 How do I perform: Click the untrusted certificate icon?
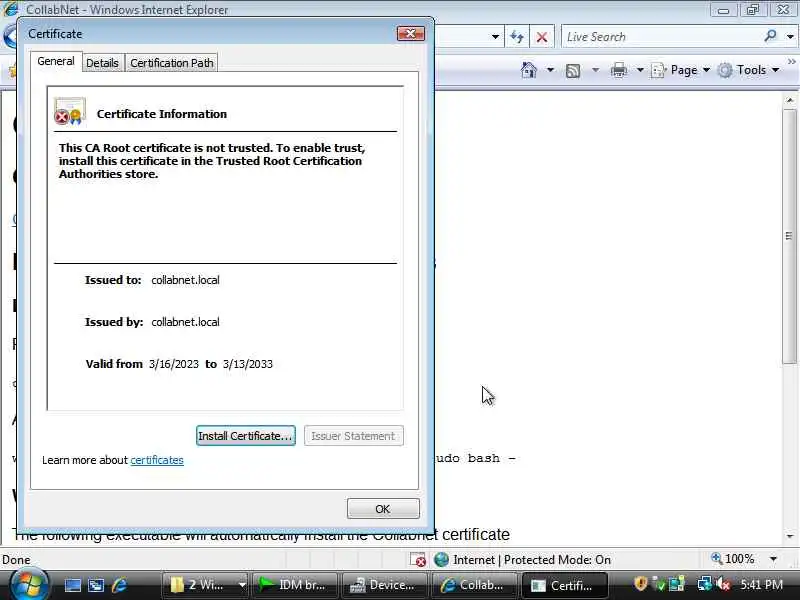tap(70, 111)
